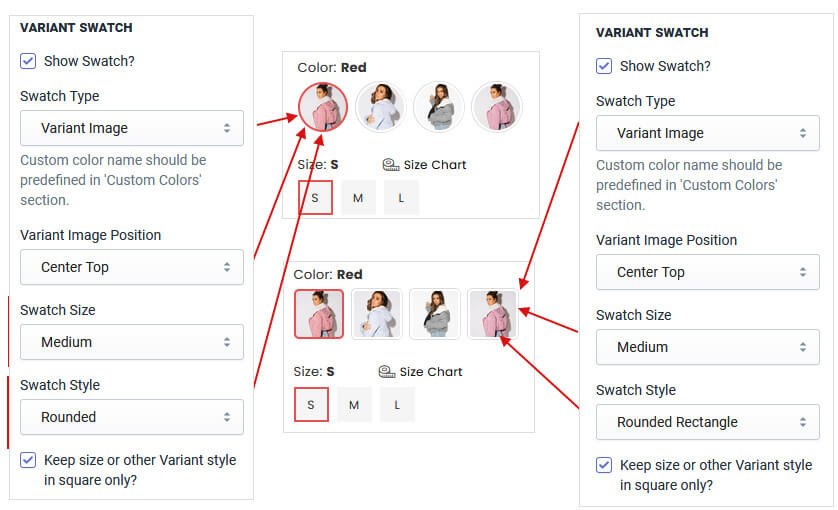Choose size L in the lower preview
This screenshot has height=510, width=838.
(397, 405)
